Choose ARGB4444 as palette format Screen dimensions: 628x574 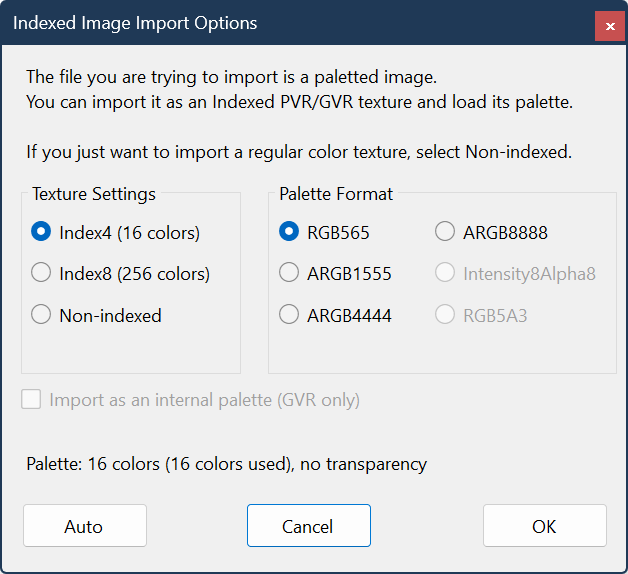[289, 315]
